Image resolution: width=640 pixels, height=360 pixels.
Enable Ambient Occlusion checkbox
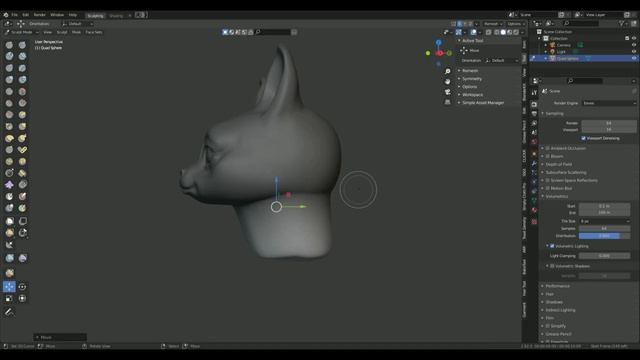pos(548,148)
